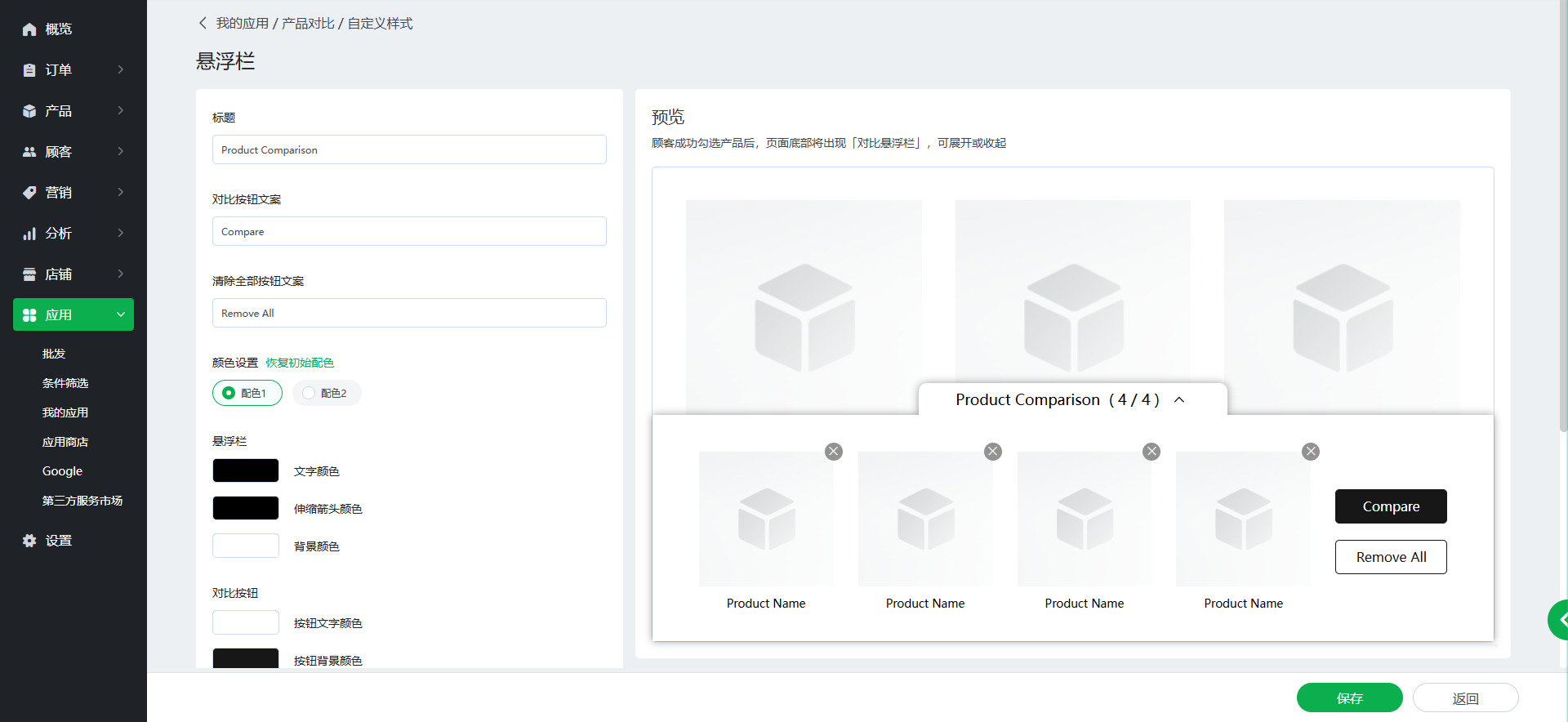Click the 营销 tag icon in the sidebar
Viewport: 1568px width, 722px height.
click(29, 193)
